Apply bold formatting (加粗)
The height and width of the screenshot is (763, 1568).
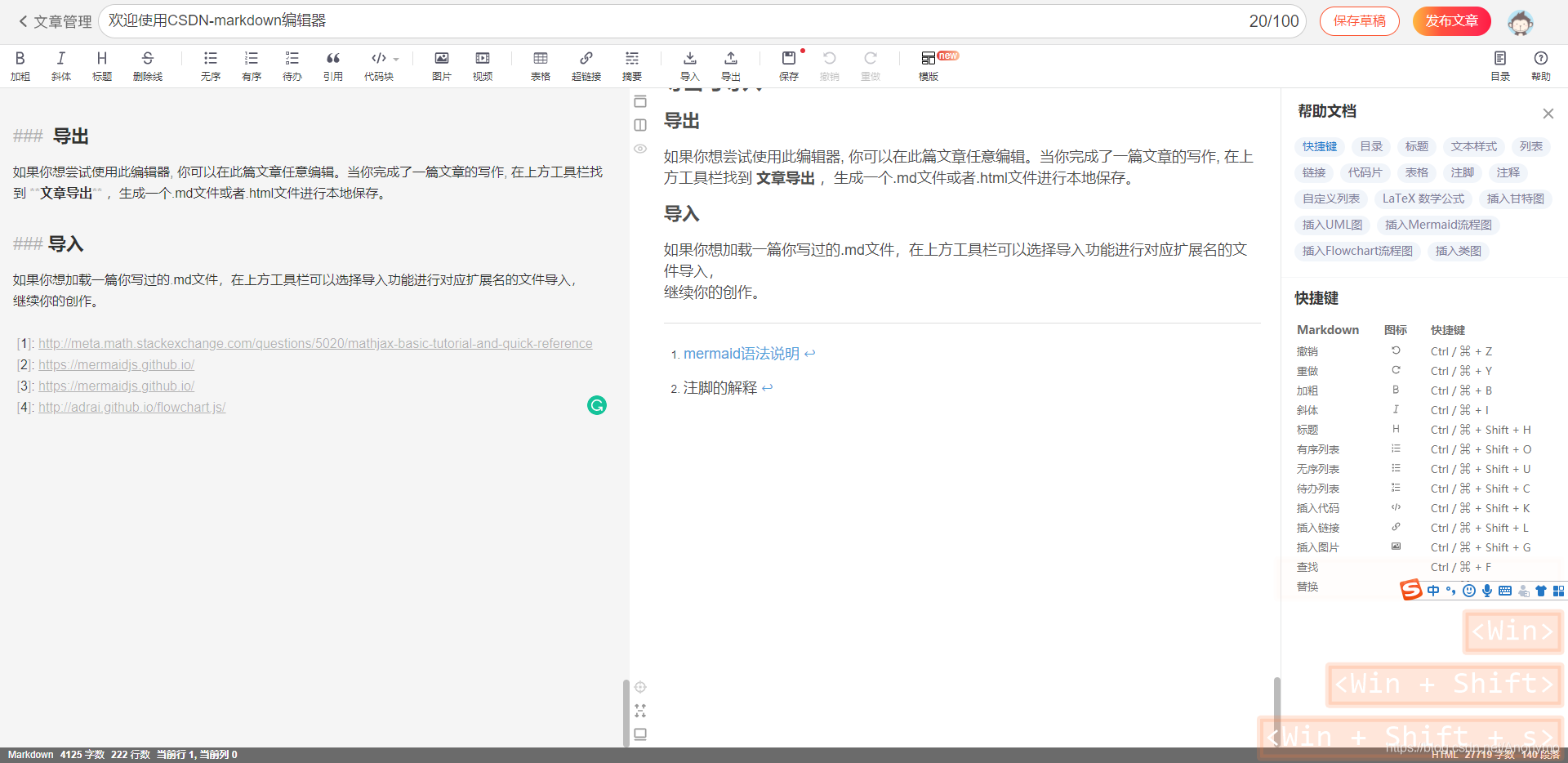tap(20, 65)
